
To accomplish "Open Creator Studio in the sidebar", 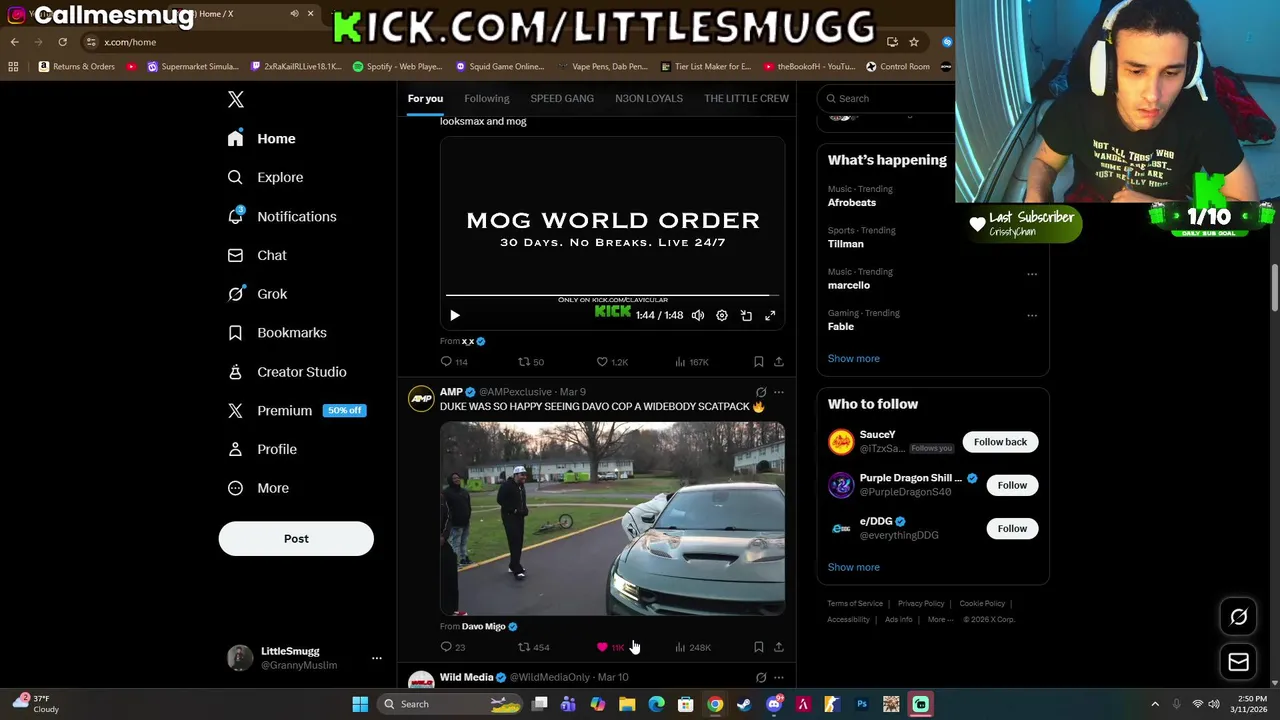I will 287,371.
